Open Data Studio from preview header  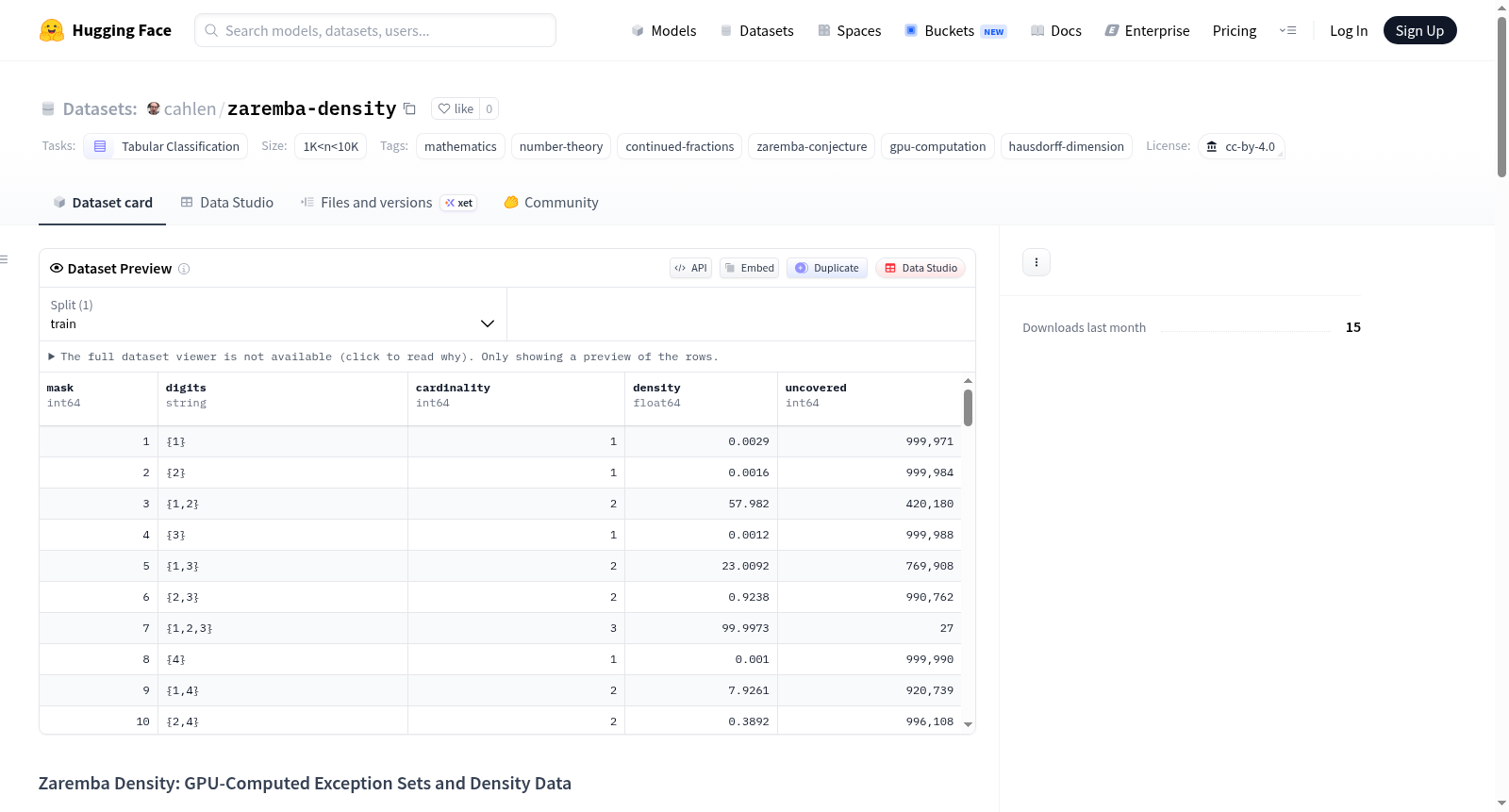pos(920,268)
